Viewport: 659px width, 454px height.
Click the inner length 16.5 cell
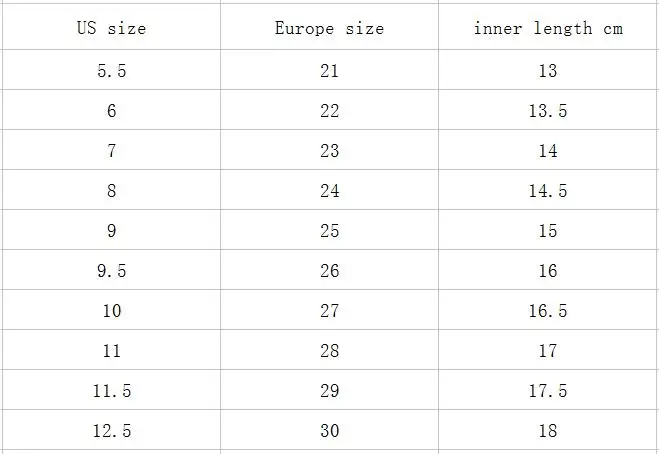click(548, 310)
